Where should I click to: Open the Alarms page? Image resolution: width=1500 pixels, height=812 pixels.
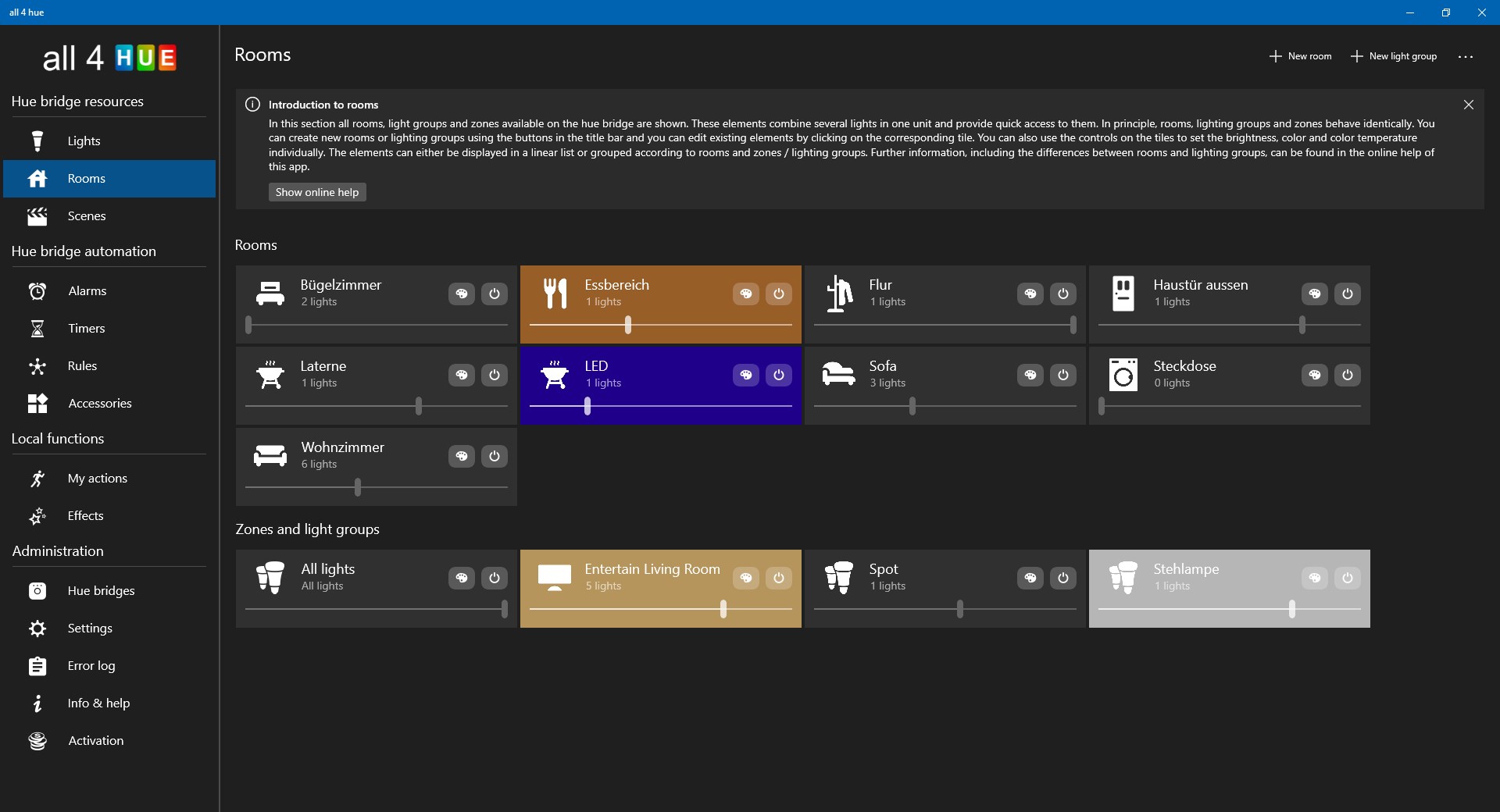tap(86, 290)
